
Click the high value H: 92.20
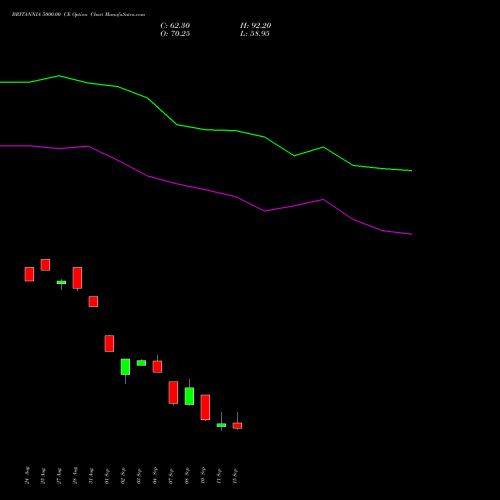[x=256, y=26]
